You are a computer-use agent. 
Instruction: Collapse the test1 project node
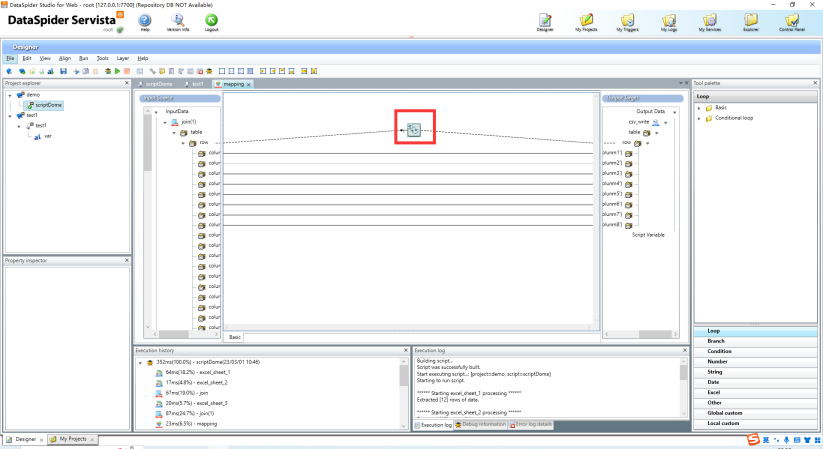[9, 116]
